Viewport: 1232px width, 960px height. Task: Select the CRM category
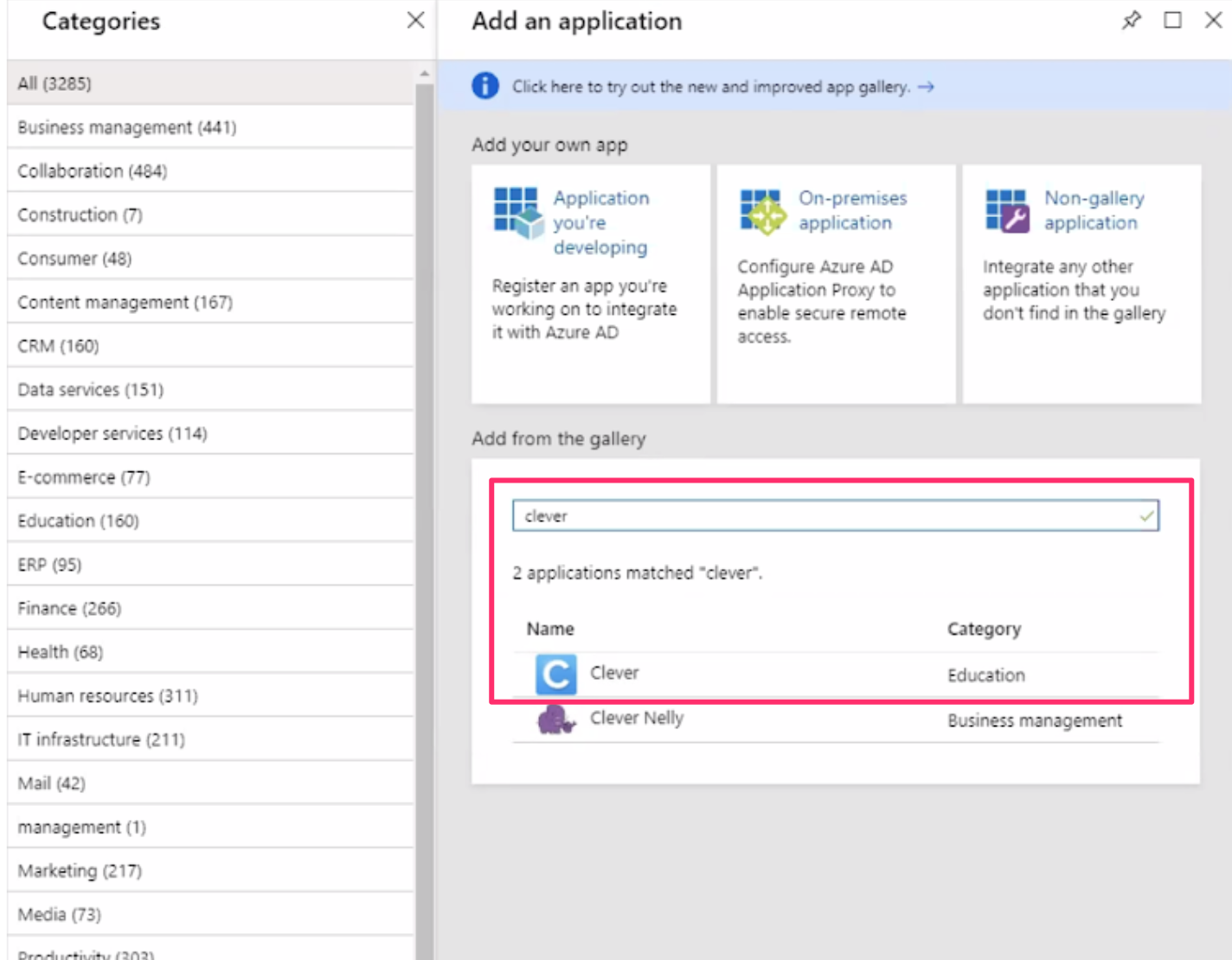tap(57, 345)
